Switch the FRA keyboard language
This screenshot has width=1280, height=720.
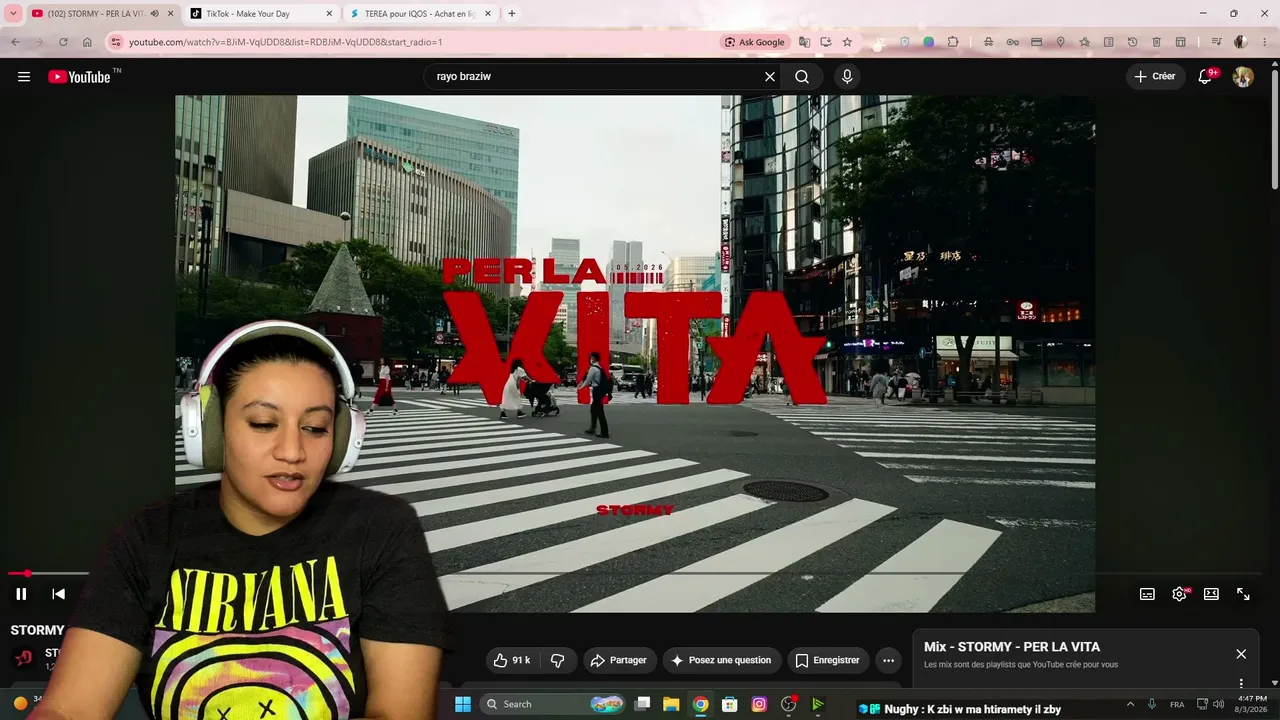[x=1177, y=704]
